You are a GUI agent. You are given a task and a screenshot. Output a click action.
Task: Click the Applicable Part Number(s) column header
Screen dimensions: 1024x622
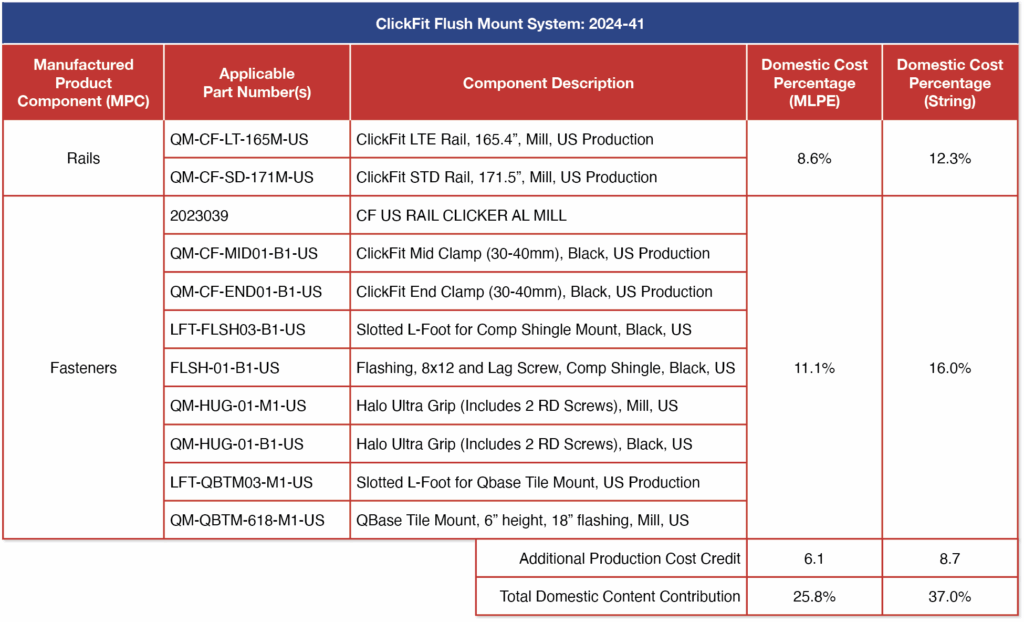tap(256, 82)
